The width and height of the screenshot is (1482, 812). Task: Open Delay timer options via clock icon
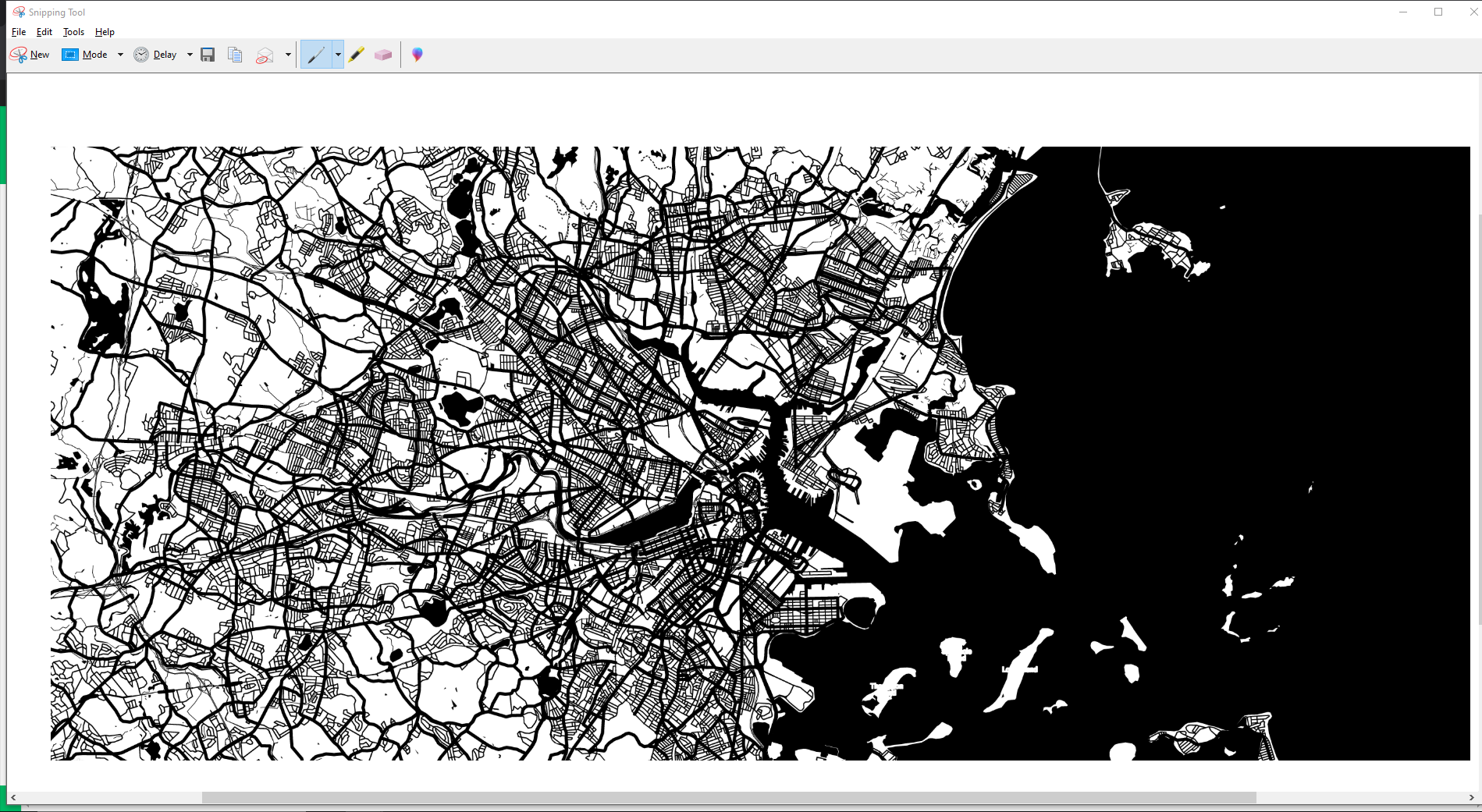(141, 55)
